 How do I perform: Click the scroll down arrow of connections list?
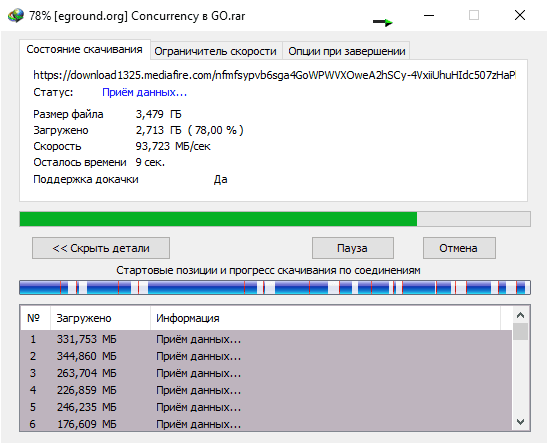coord(520,422)
